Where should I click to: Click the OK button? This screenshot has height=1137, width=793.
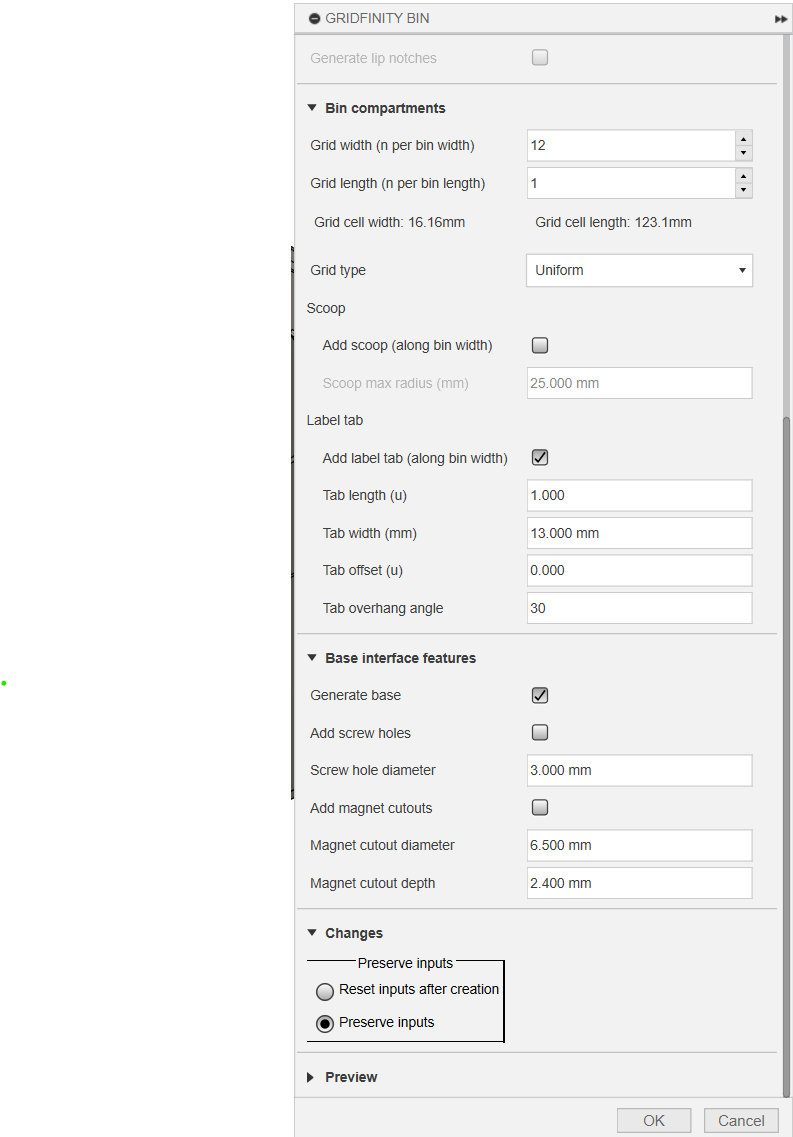point(654,1120)
